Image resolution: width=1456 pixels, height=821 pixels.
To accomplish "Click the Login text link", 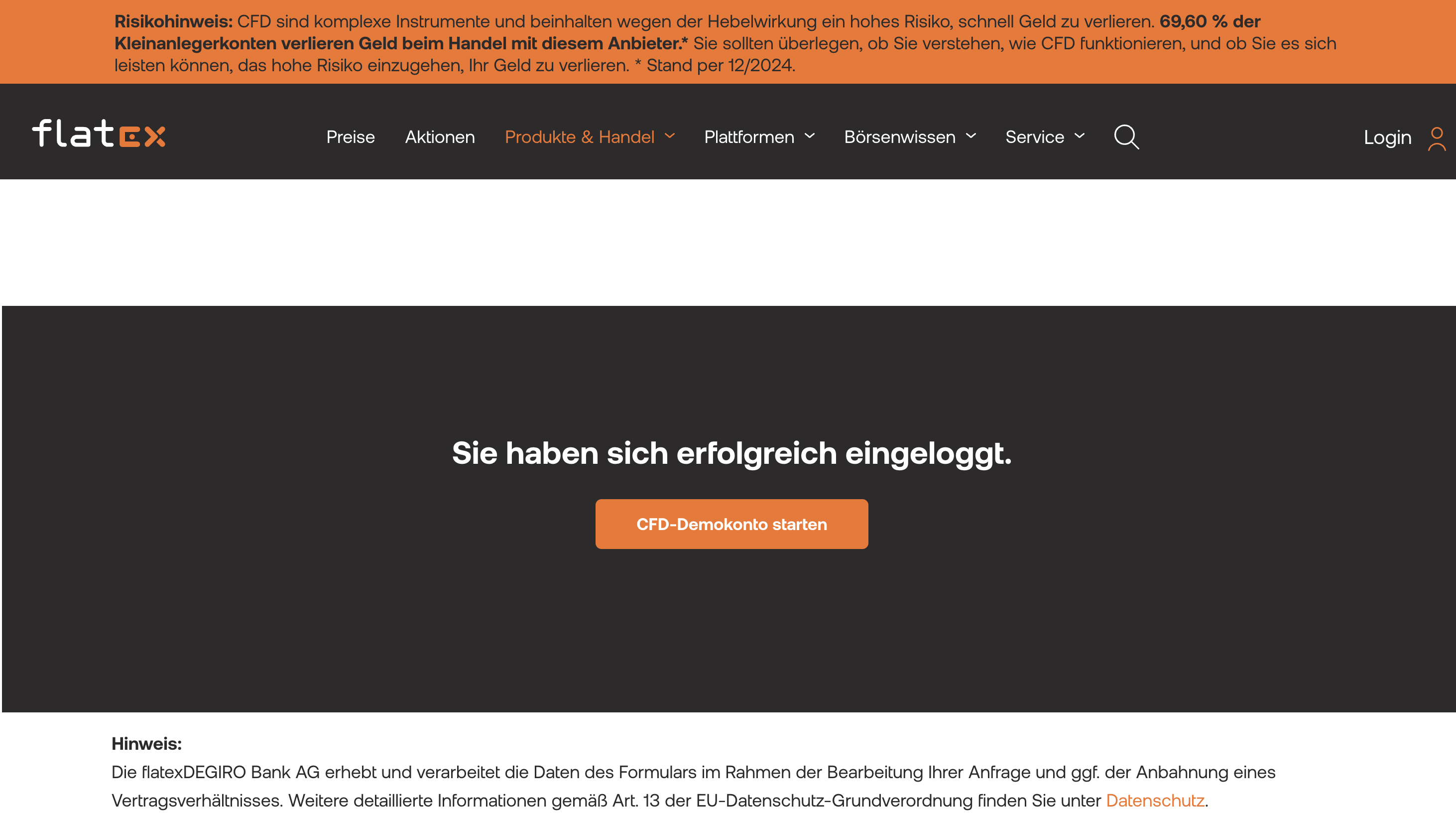I will (1387, 137).
